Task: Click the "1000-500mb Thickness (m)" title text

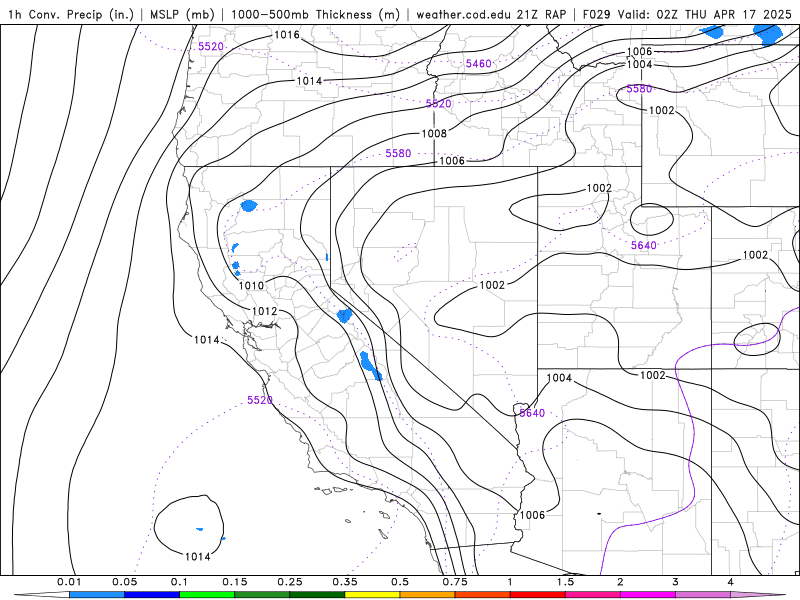Action: pyautogui.click(x=315, y=14)
